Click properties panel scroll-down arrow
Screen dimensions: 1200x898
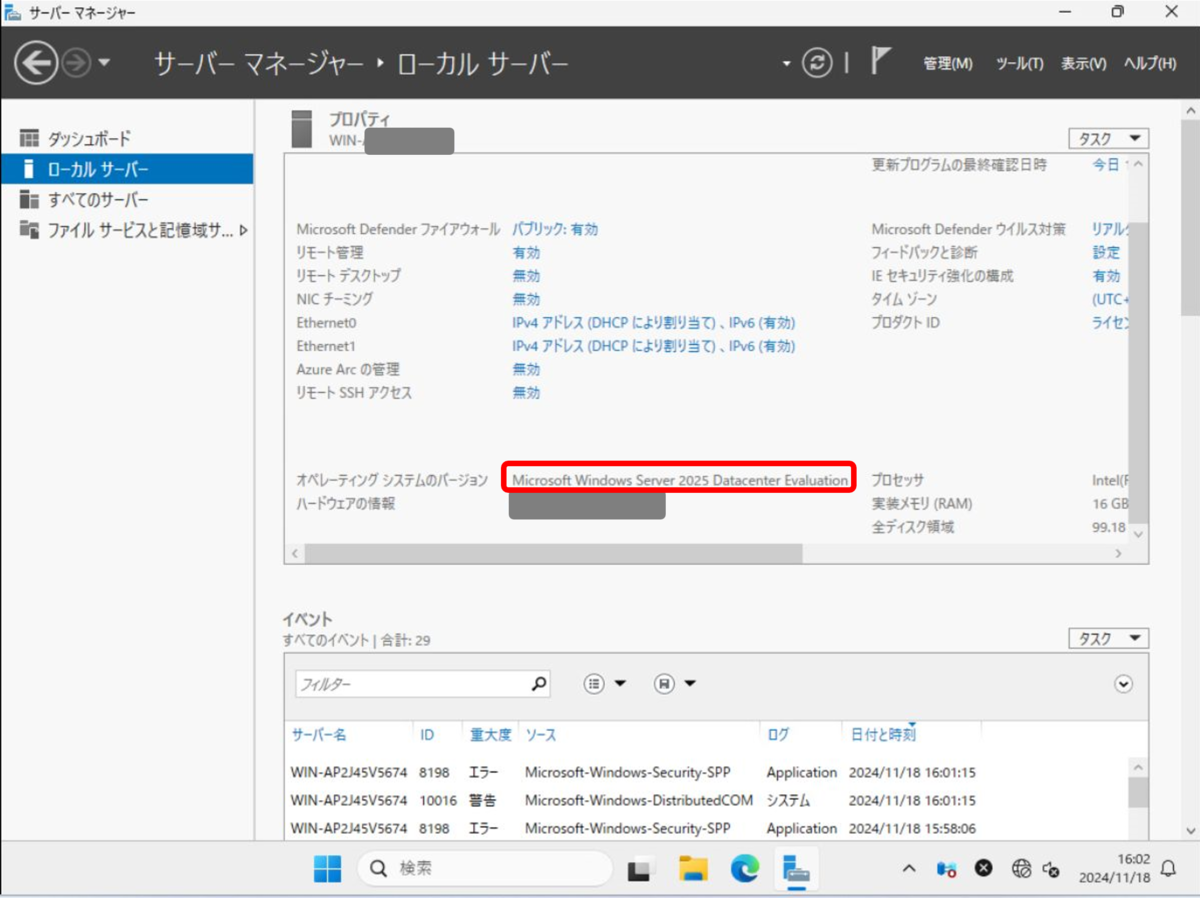(x=1138, y=534)
